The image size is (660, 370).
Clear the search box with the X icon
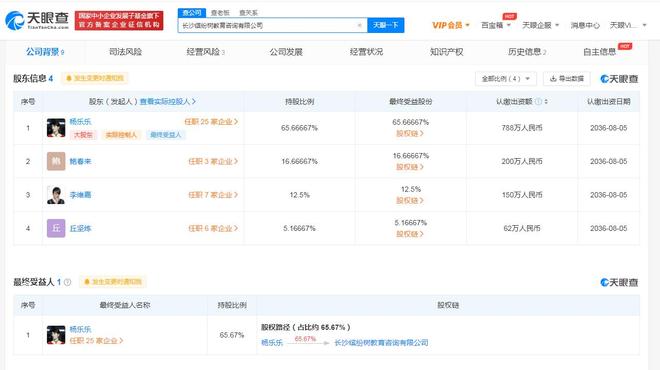coord(359,25)
